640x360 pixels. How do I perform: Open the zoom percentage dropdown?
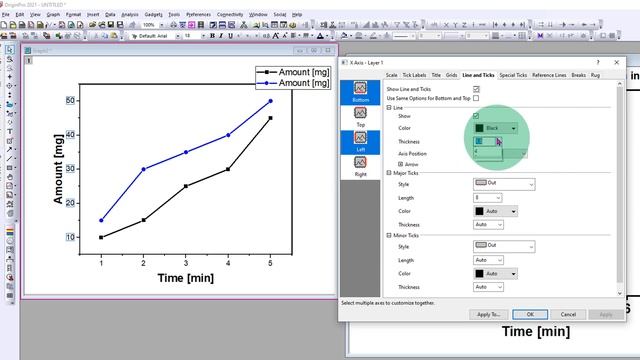(162, 25)
